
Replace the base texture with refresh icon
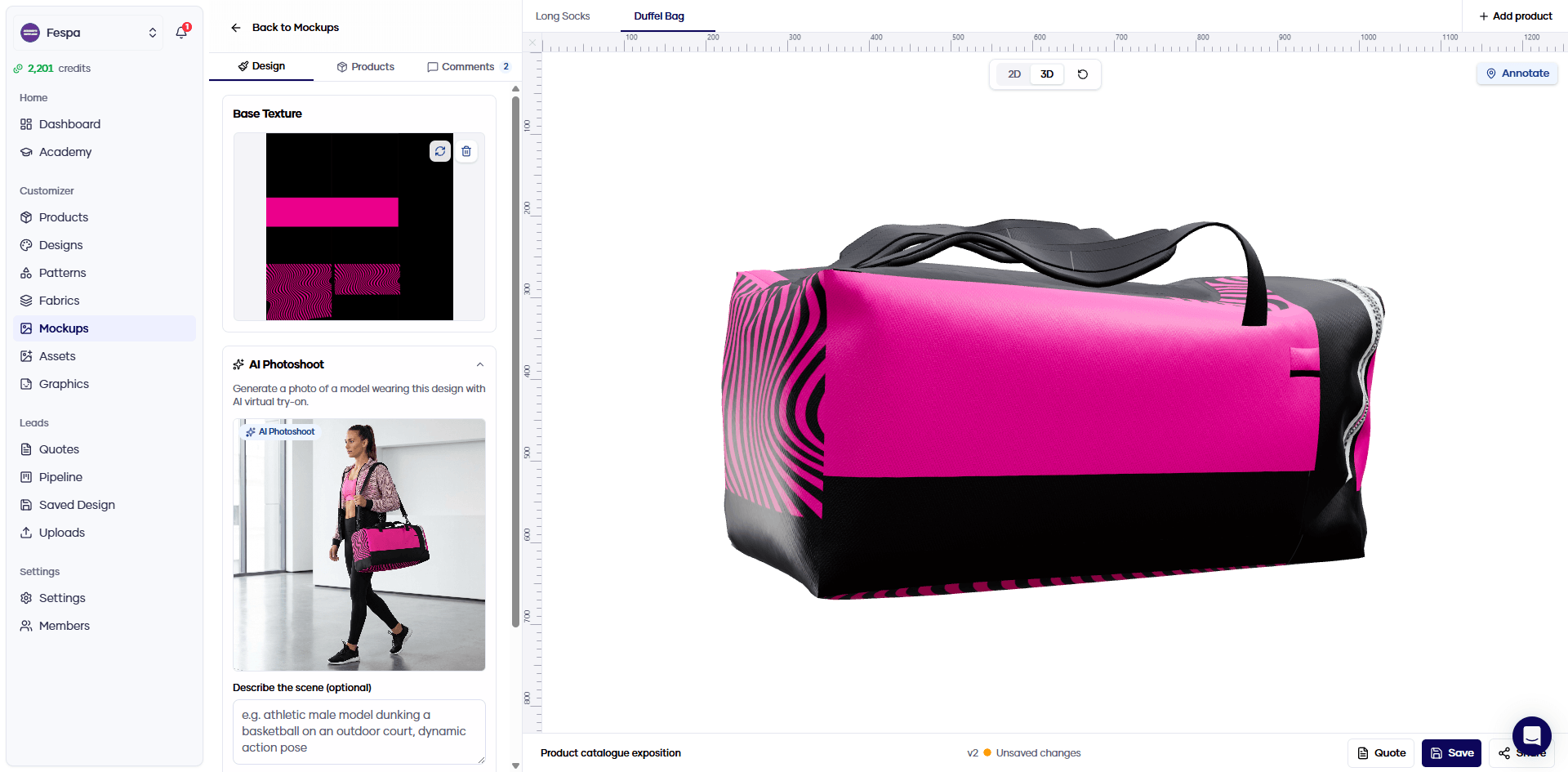pyautogui.click(x=440, y=151)
